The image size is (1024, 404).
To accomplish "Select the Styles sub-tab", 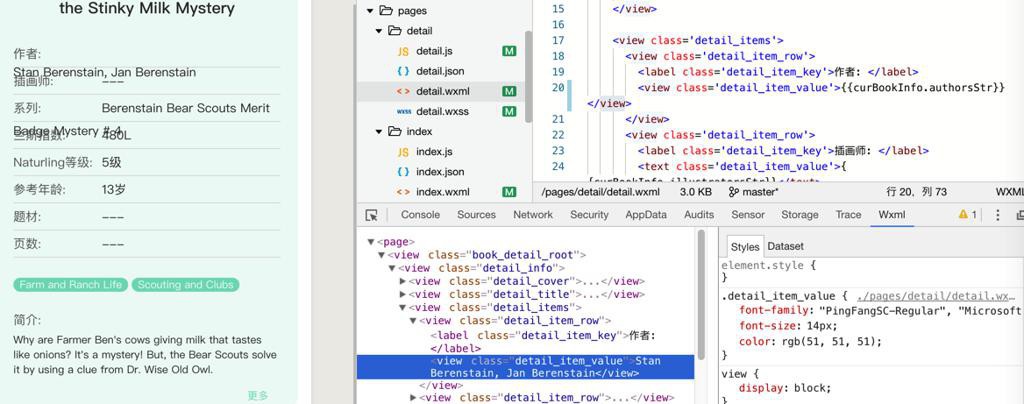I will pos(744,247).
